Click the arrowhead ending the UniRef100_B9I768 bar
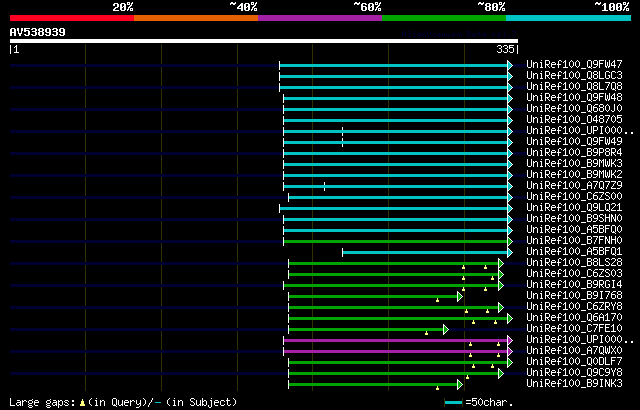 click(460, 297)
